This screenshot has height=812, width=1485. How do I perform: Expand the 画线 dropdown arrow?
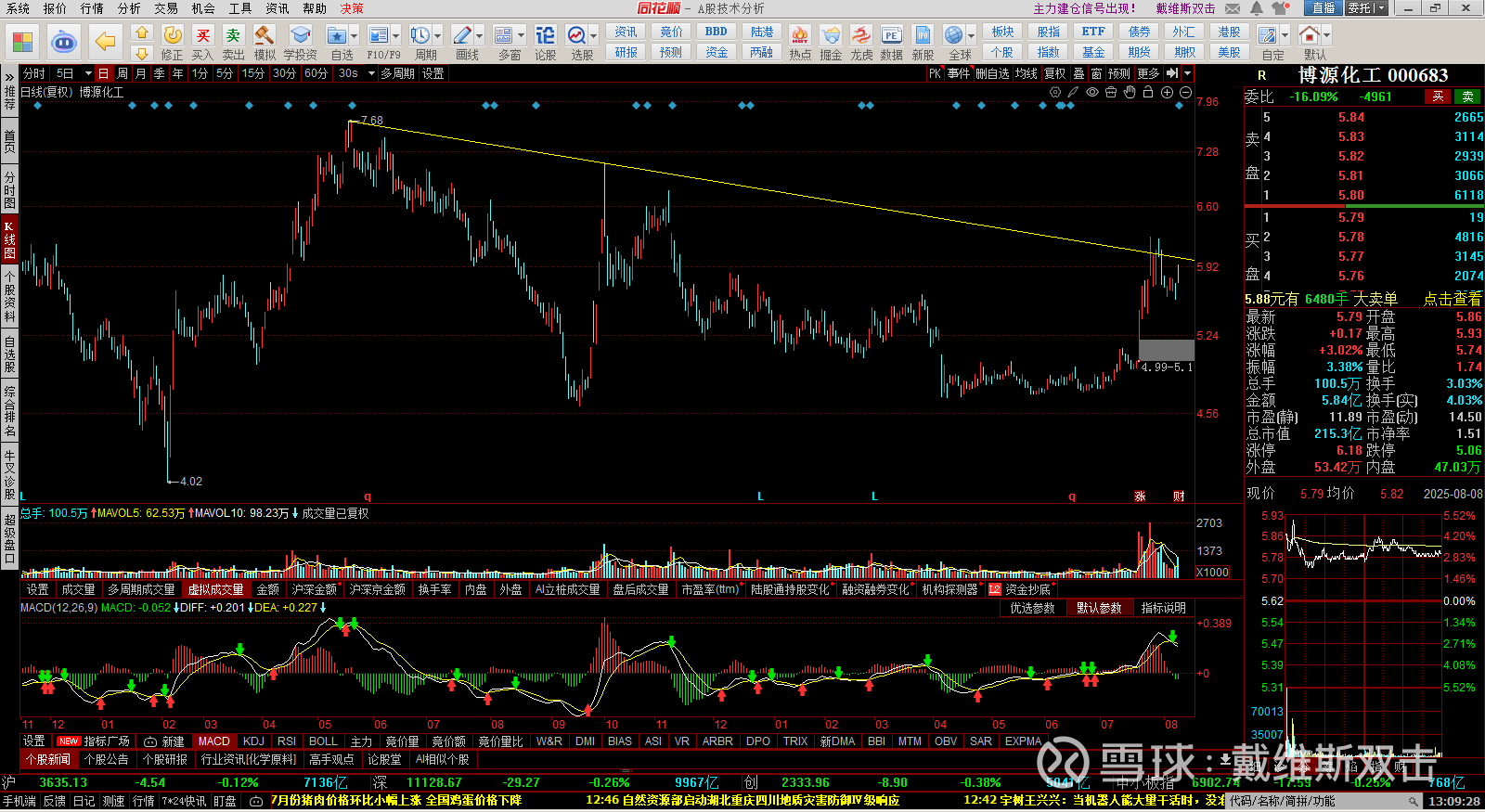coord(480,36)
